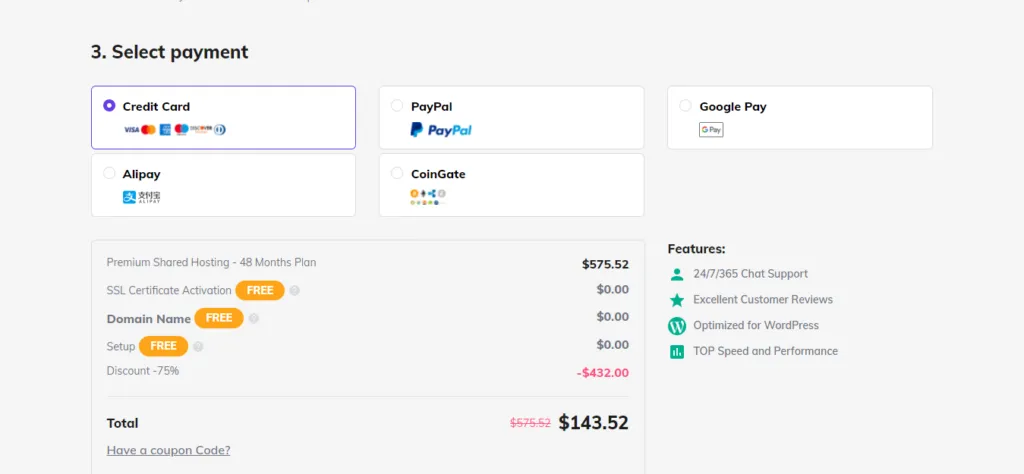This screenshot has width=1024, height=474.
Task: Click the help icon next to Domain Name
Action: point(254,319)
